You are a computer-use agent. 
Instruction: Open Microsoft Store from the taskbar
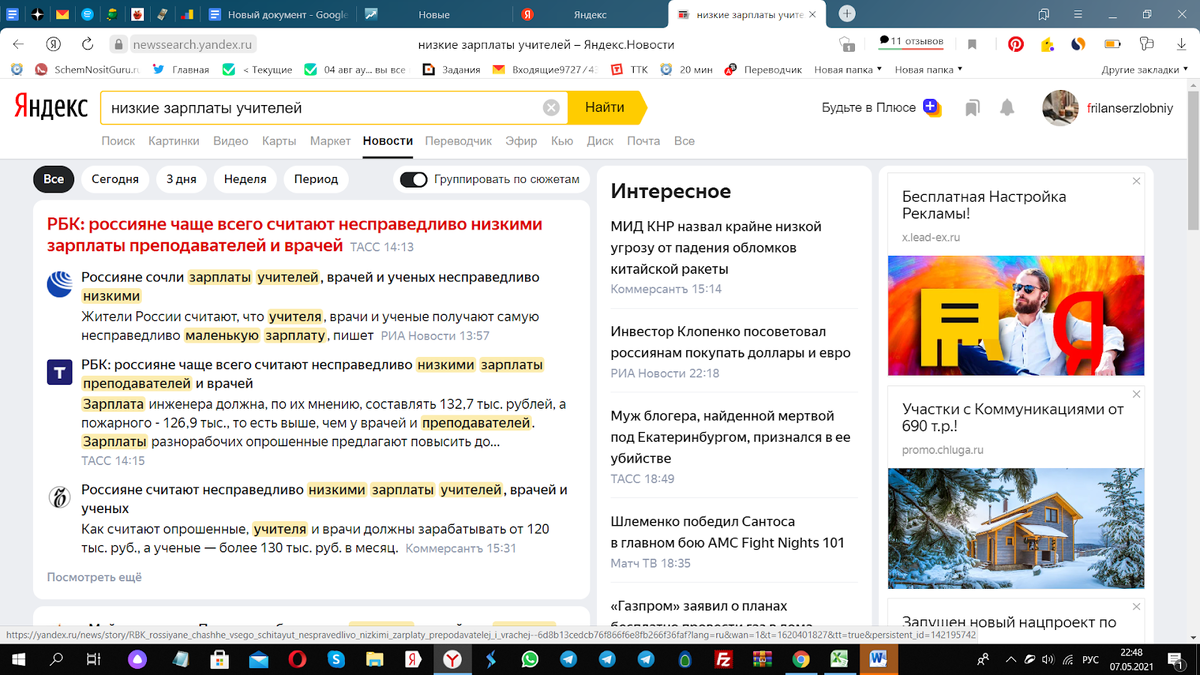click(x=219, y=659)
